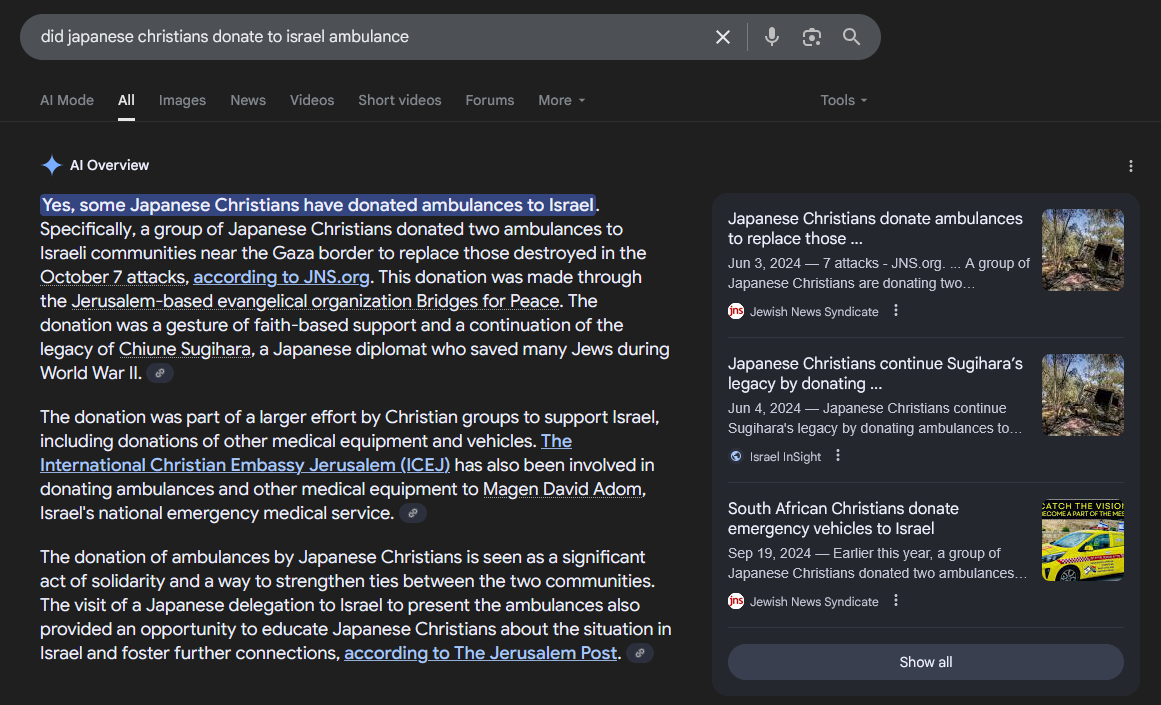Open 'South African Christians donate emergency vehicles' article
This screenshot has width=1161, height=705.
843,518
